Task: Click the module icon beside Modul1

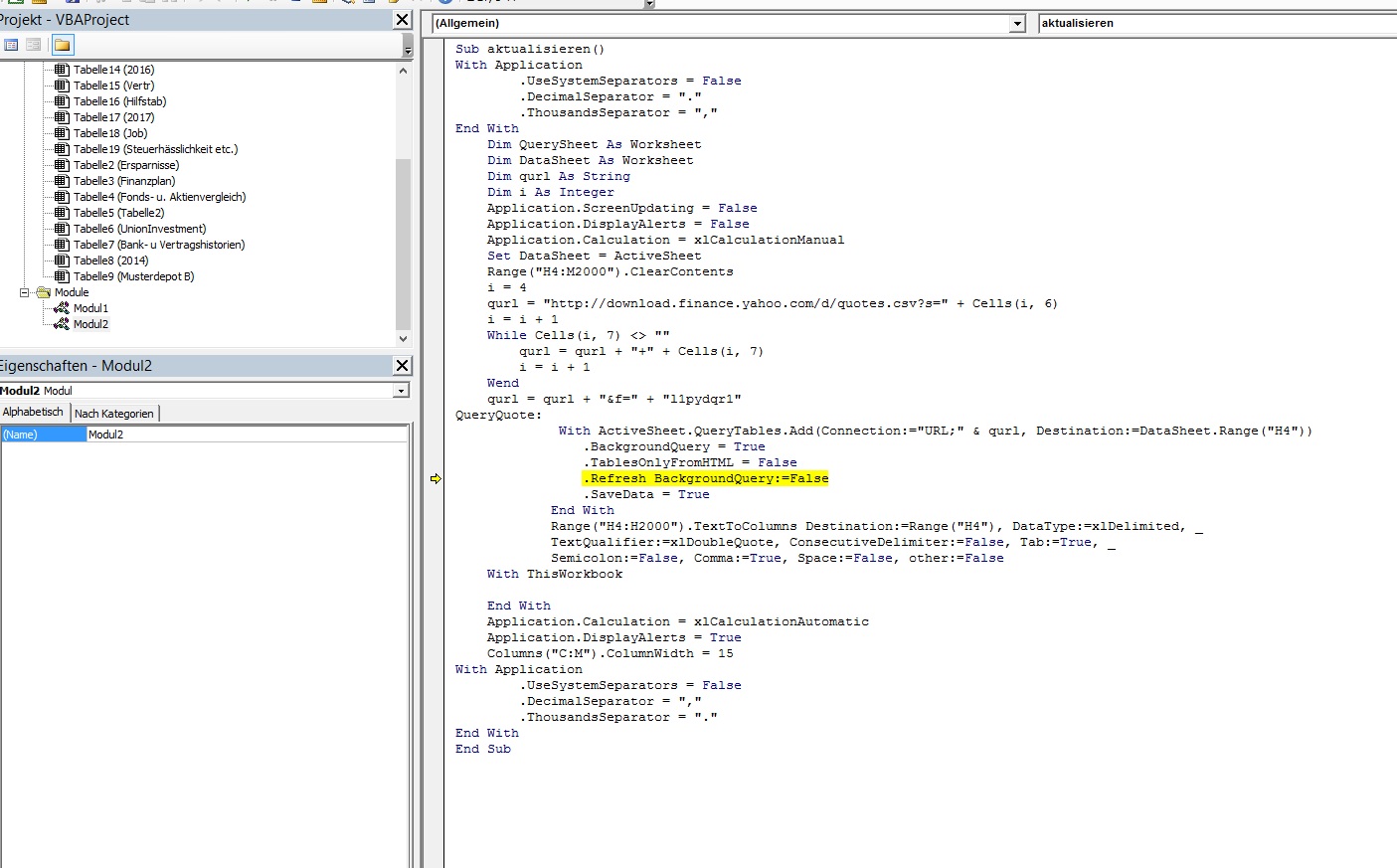Action: (x=62, y=308)
